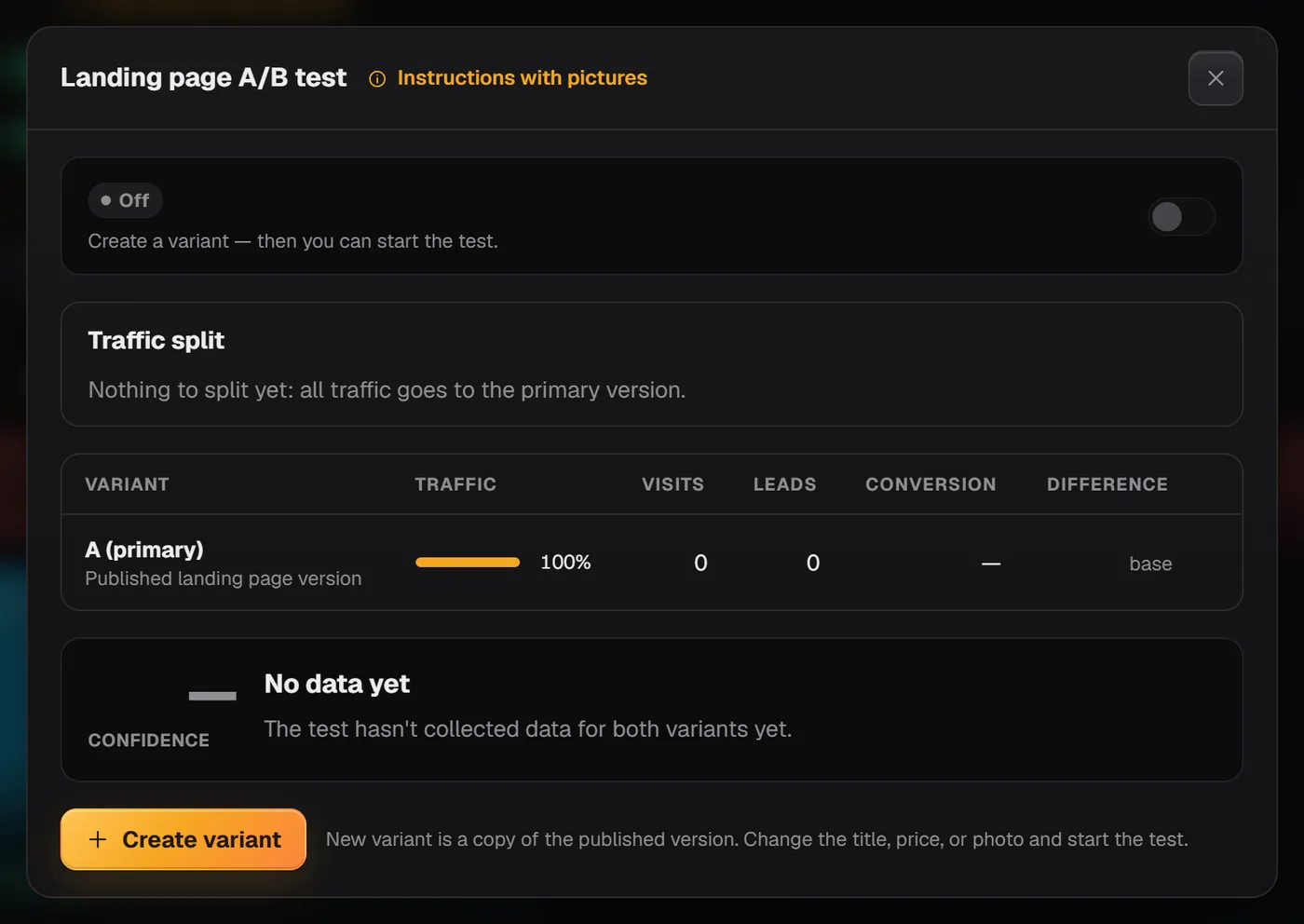Click the No data yet heading
This screenshot has width=1304, height=924.
[336, 684]
